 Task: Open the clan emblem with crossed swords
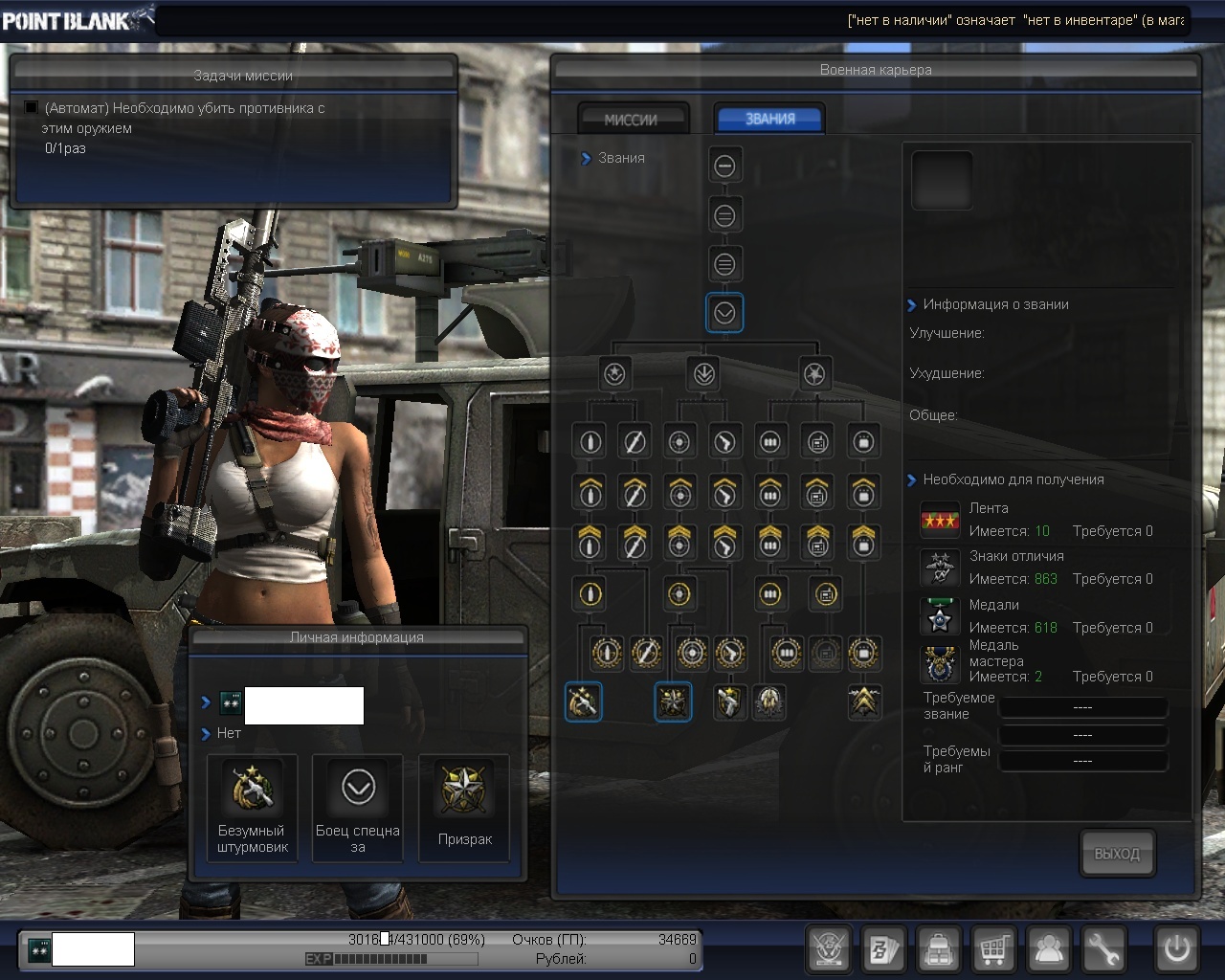[829, 949]
